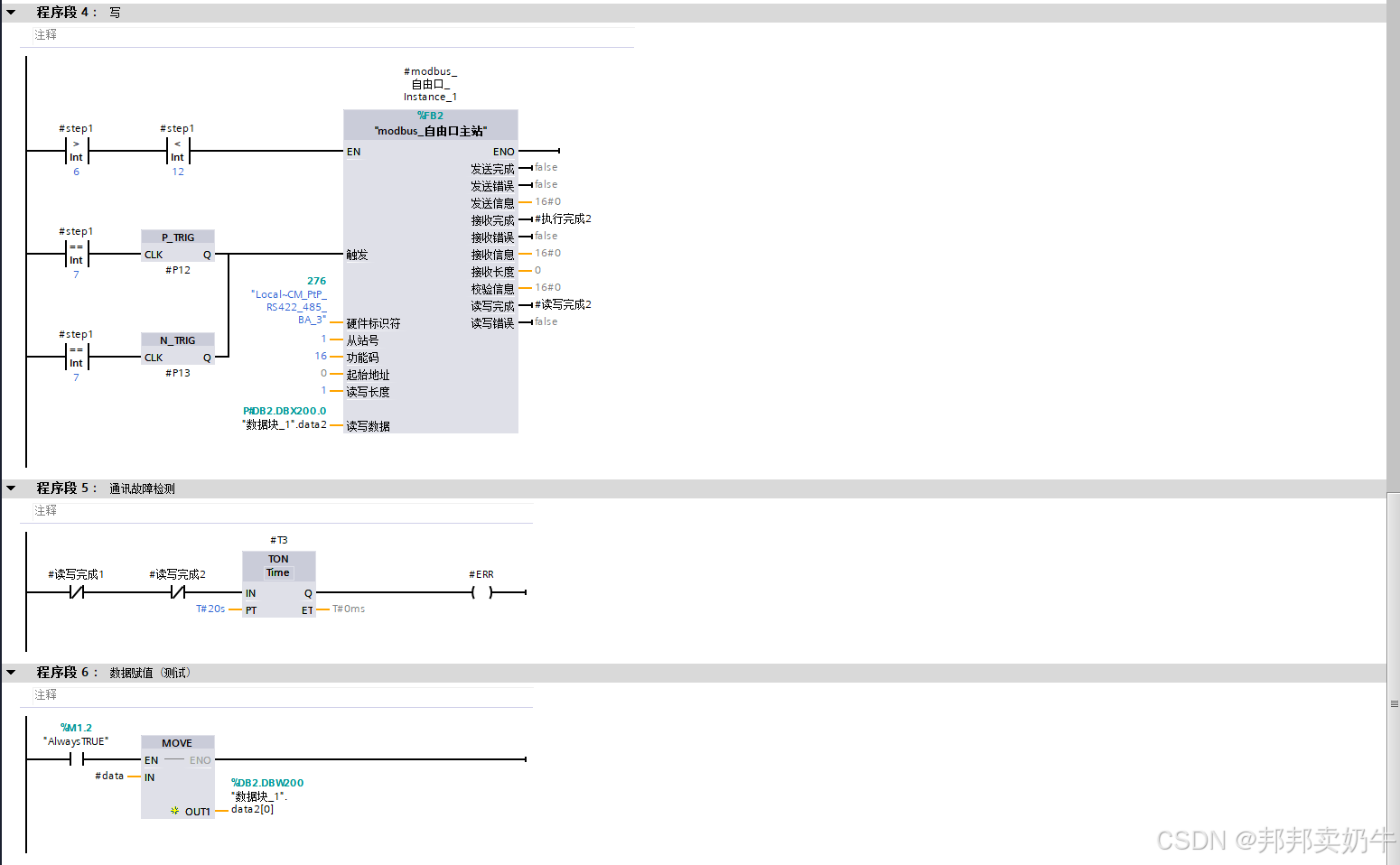Screen dimensions: 1400x865
Task: Click the 数据赋值(测试) segment title
Action: pyautogui.click(x=150, y=673)
